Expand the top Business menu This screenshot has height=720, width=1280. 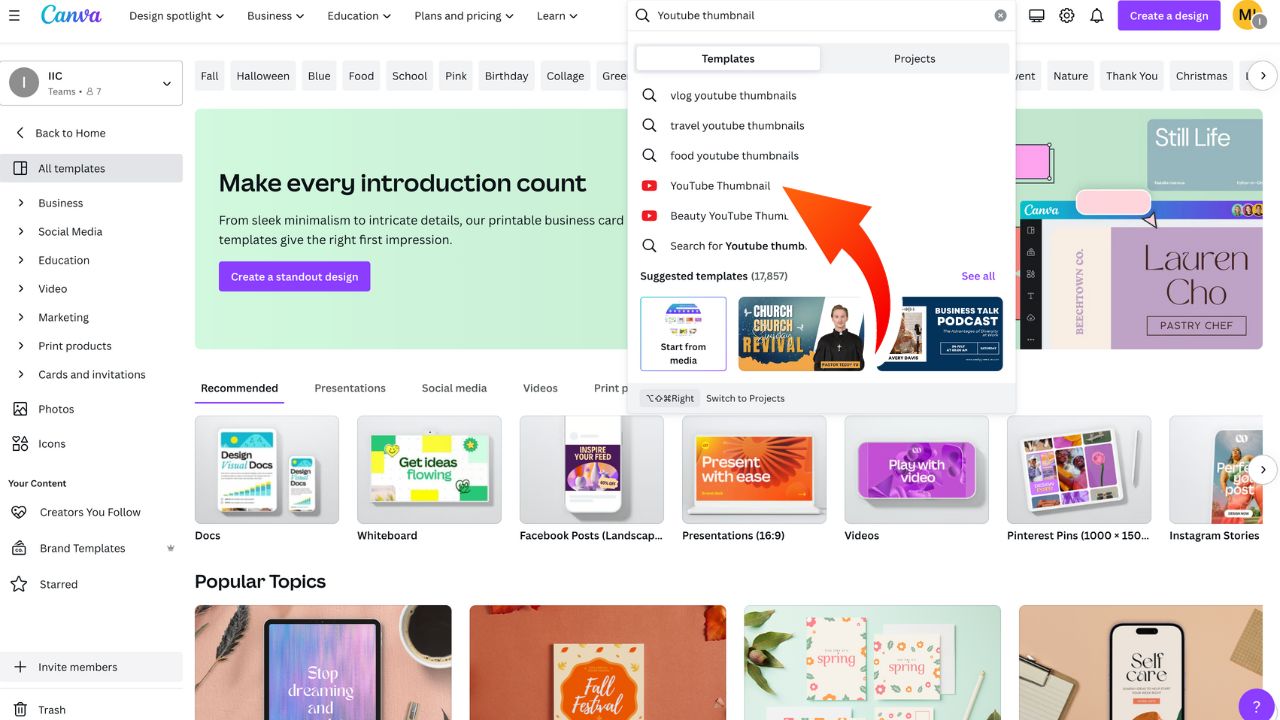tap(276, 16)
